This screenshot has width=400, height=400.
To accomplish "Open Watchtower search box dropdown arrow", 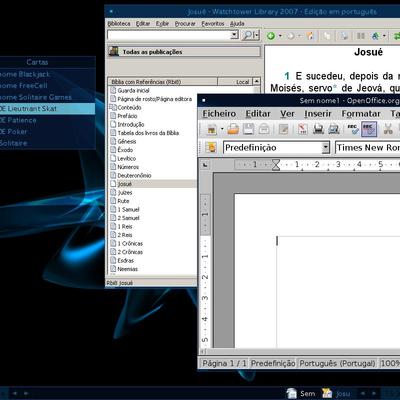I will [235, 35].
